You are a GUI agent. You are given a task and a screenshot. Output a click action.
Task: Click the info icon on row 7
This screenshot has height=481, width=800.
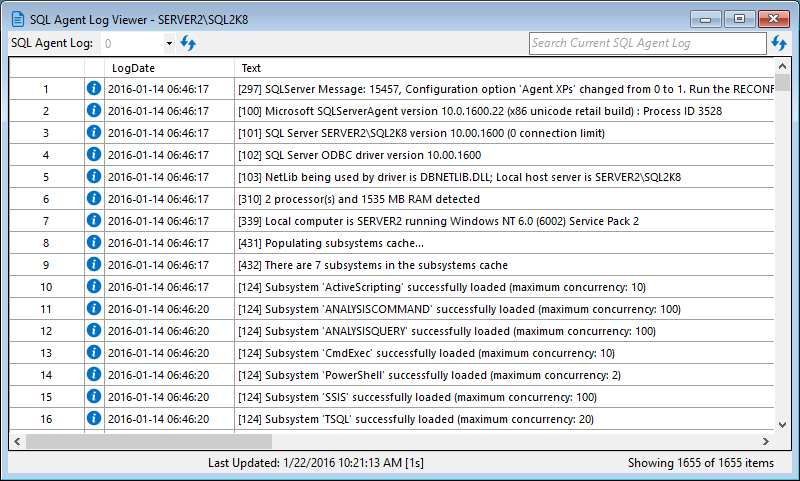point(94,220)
